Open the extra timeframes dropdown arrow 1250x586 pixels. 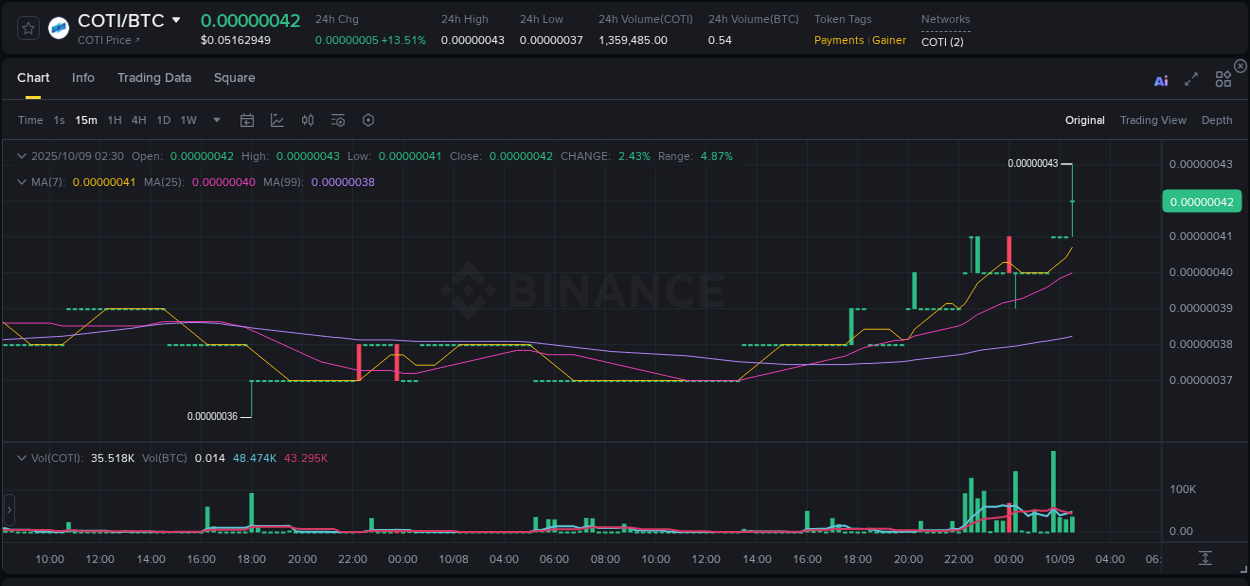point(215,120)
